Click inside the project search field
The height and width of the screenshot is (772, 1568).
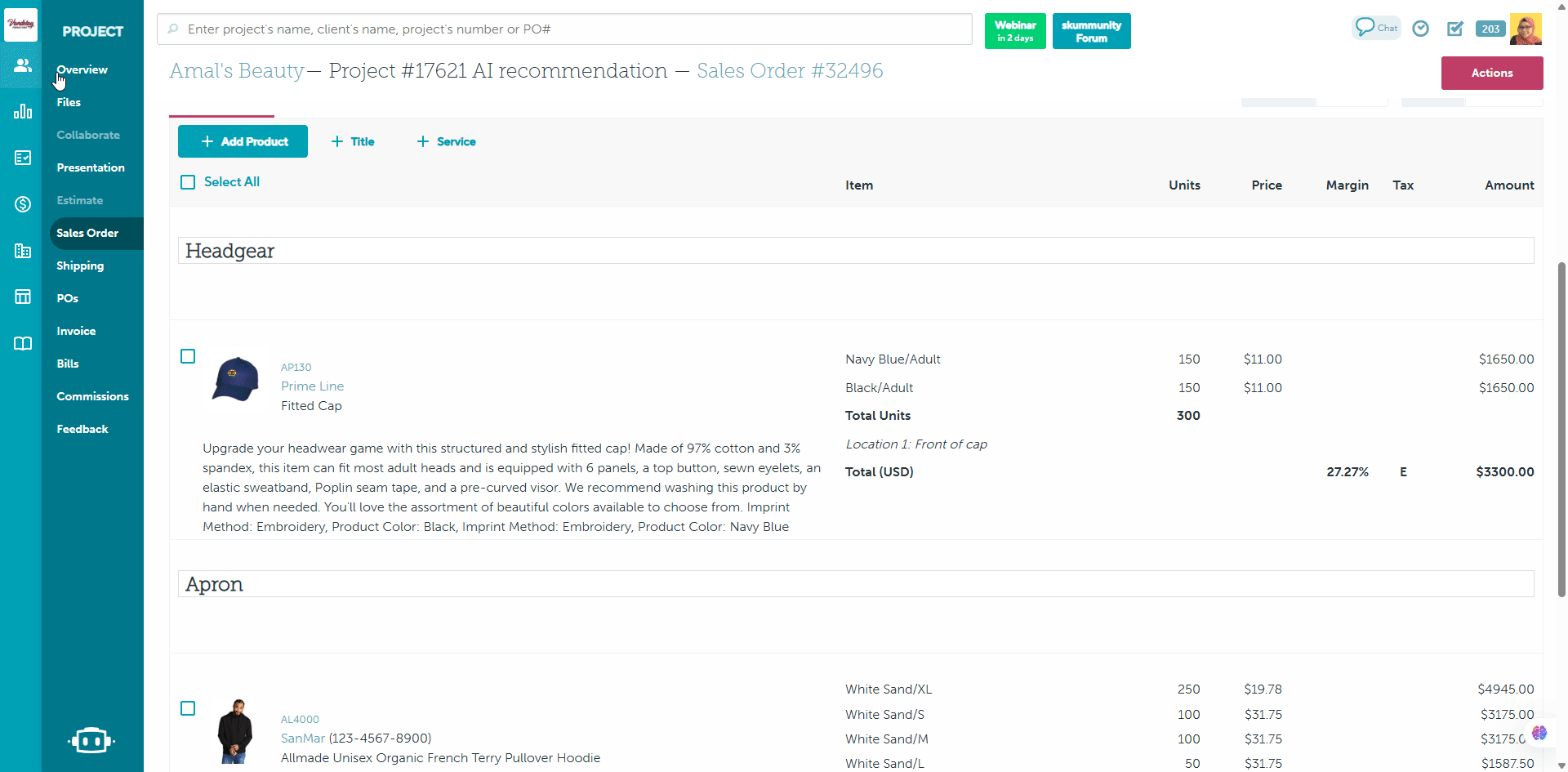point(563,29)
